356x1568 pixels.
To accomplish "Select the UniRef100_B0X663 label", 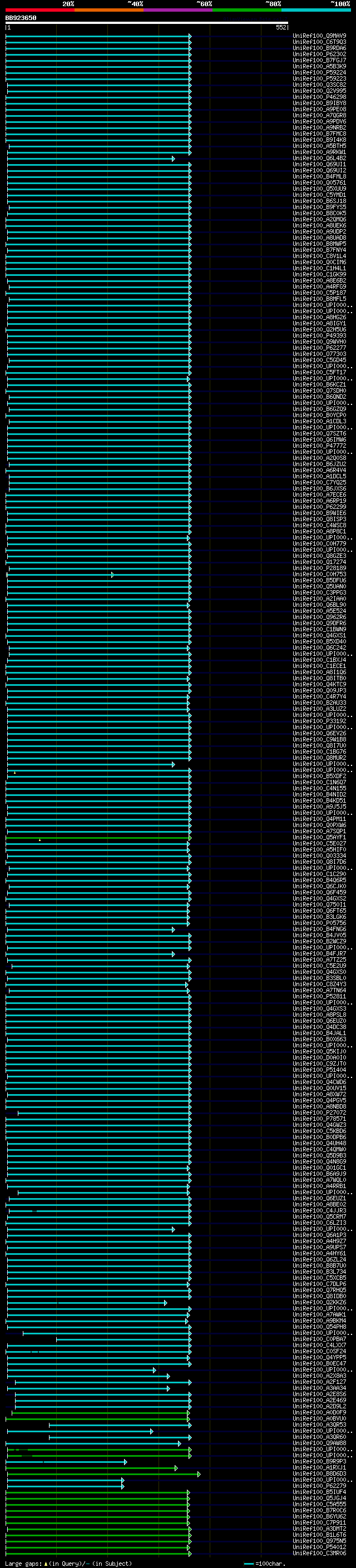I will click(319, 1039).
